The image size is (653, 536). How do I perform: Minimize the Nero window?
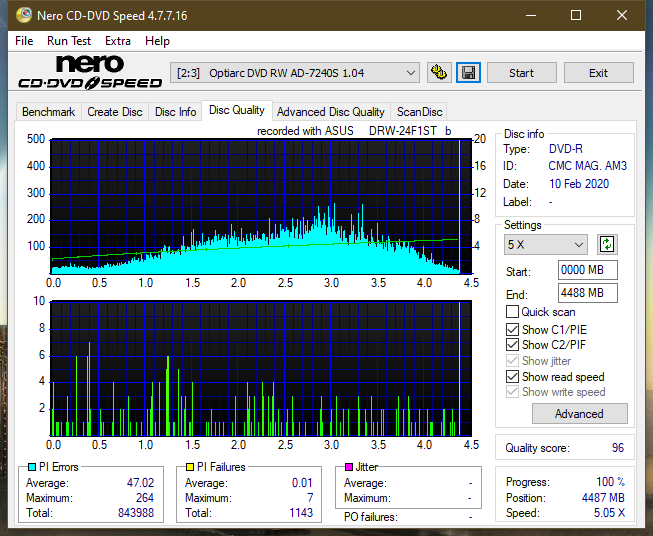531,15
